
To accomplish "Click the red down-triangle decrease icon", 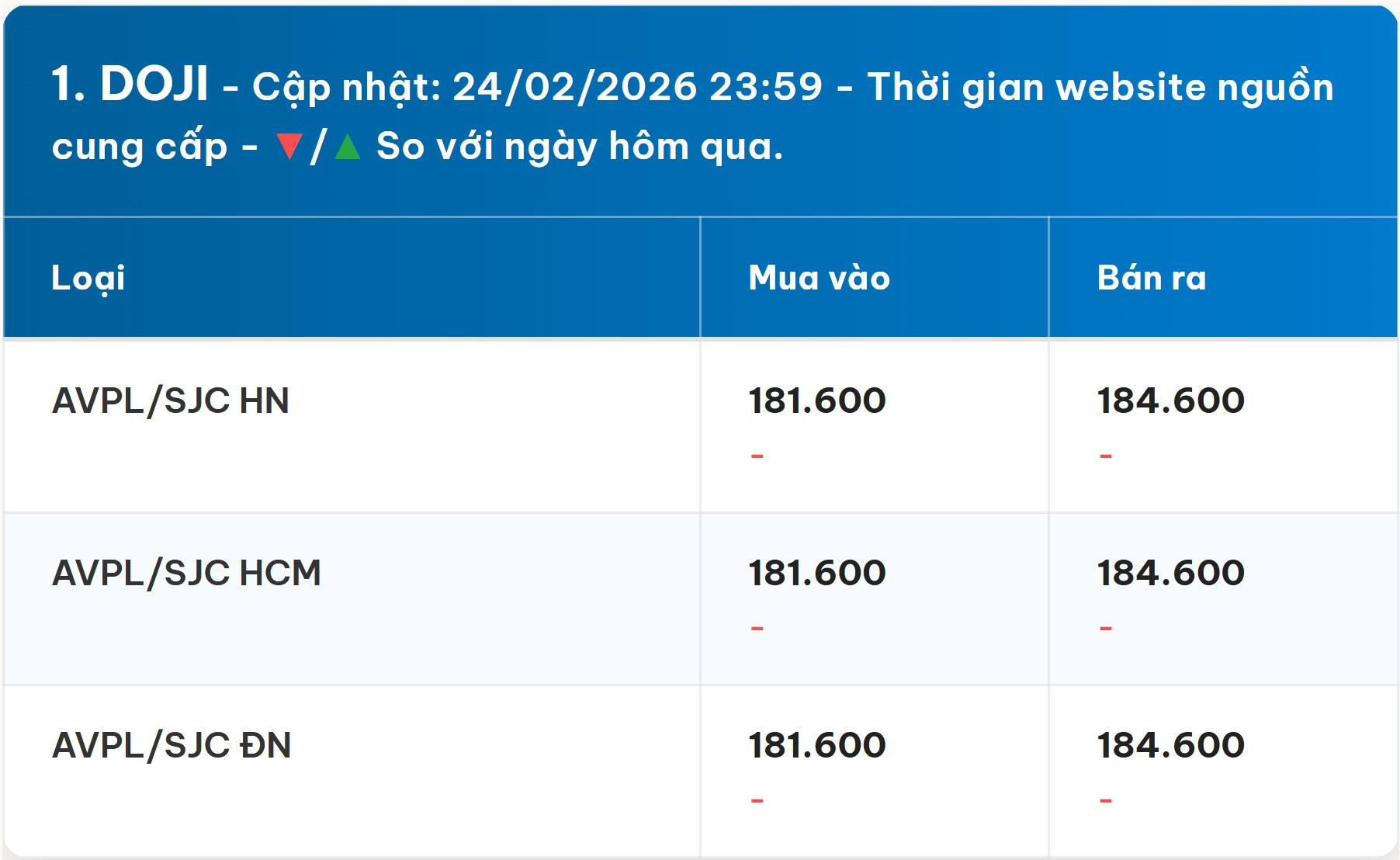I will [x=289, y=146].
